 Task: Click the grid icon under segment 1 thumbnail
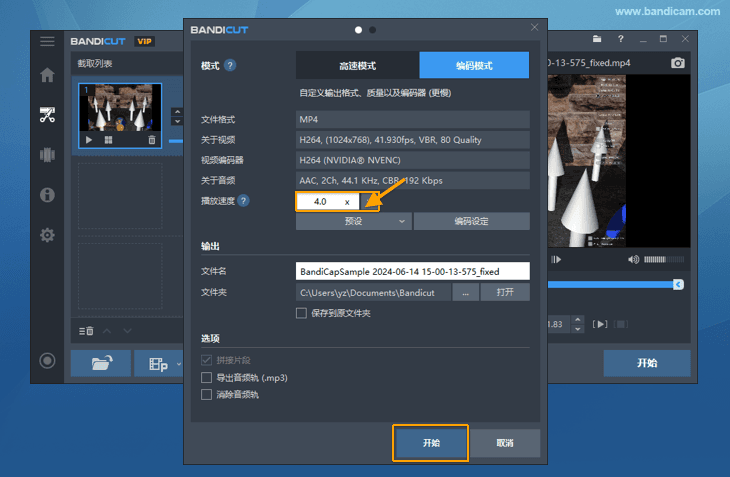(x=108, y=140)
